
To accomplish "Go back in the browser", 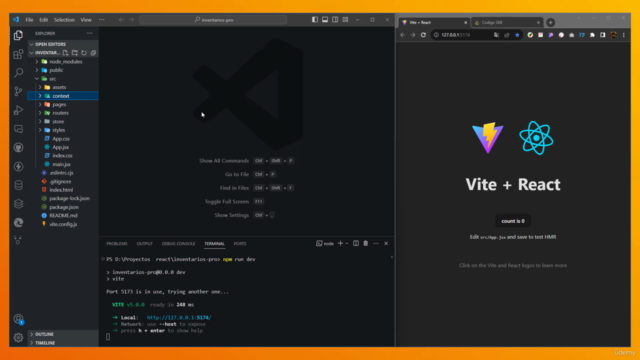I will pos(403,35).
